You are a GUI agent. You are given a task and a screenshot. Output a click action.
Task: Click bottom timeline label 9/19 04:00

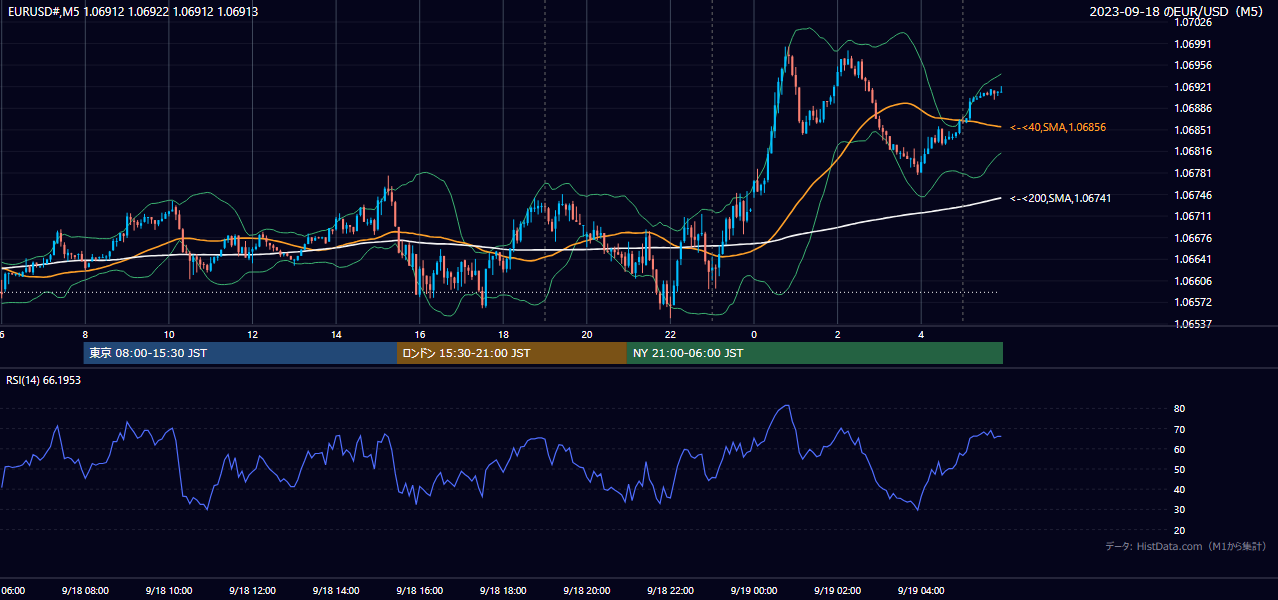point(921,591)
